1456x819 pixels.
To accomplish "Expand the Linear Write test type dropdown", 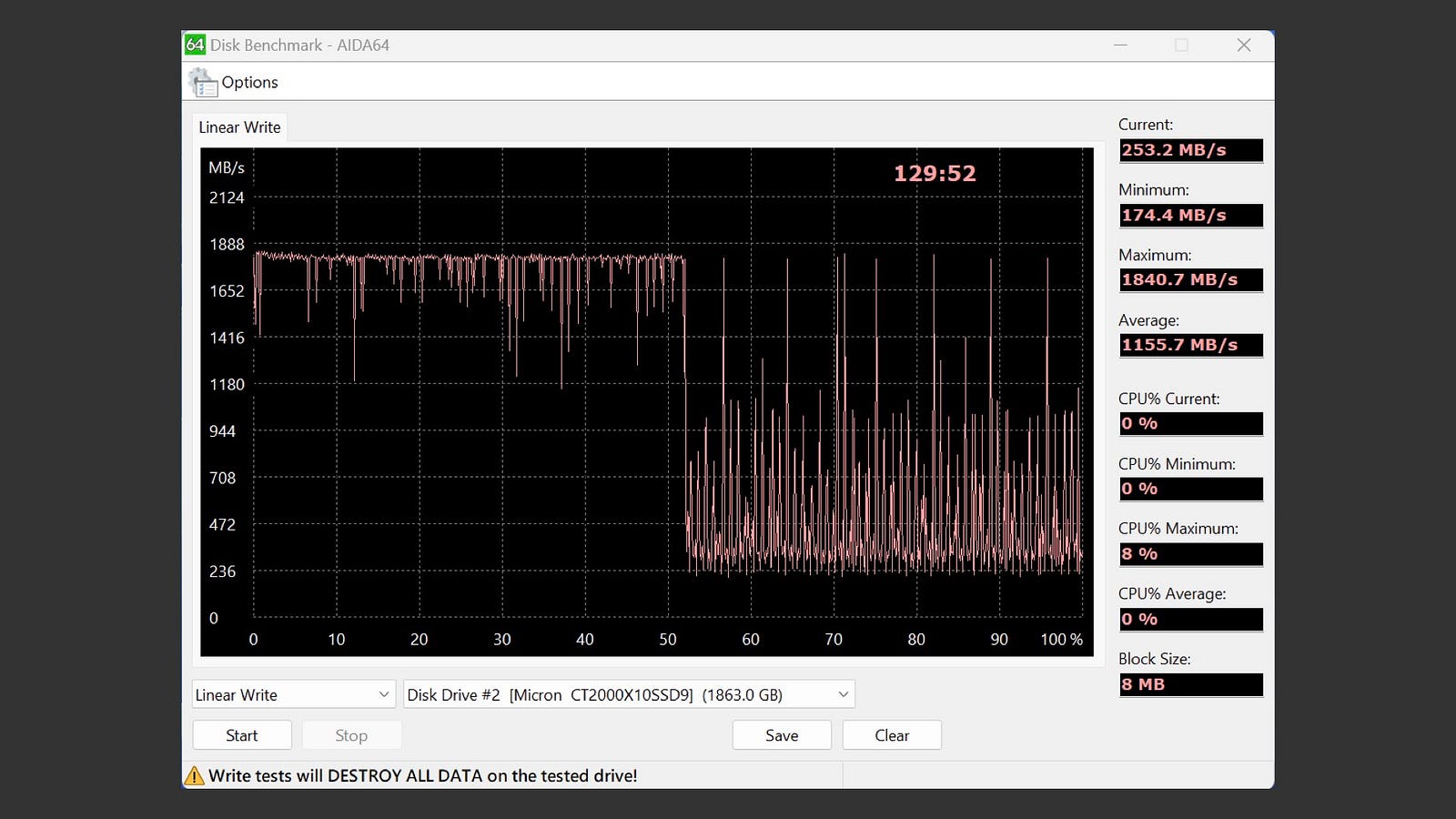I will coord(293,695).
